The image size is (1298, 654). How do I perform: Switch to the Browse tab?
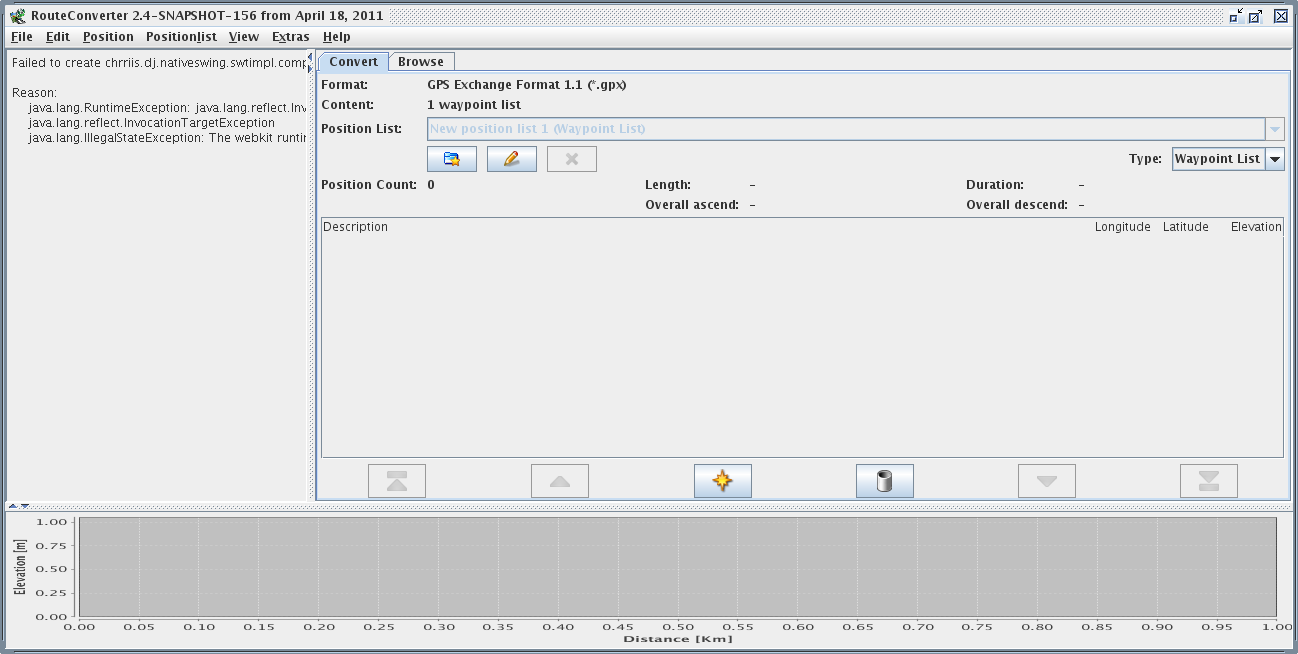click(421, 62)
